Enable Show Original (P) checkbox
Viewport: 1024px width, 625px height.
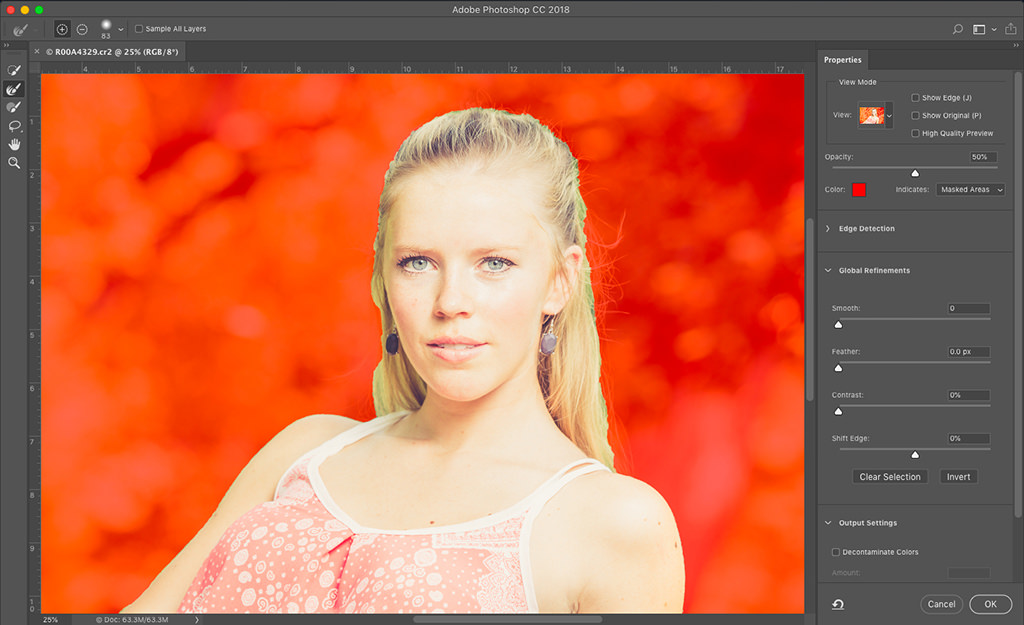[x=915, y=116]
